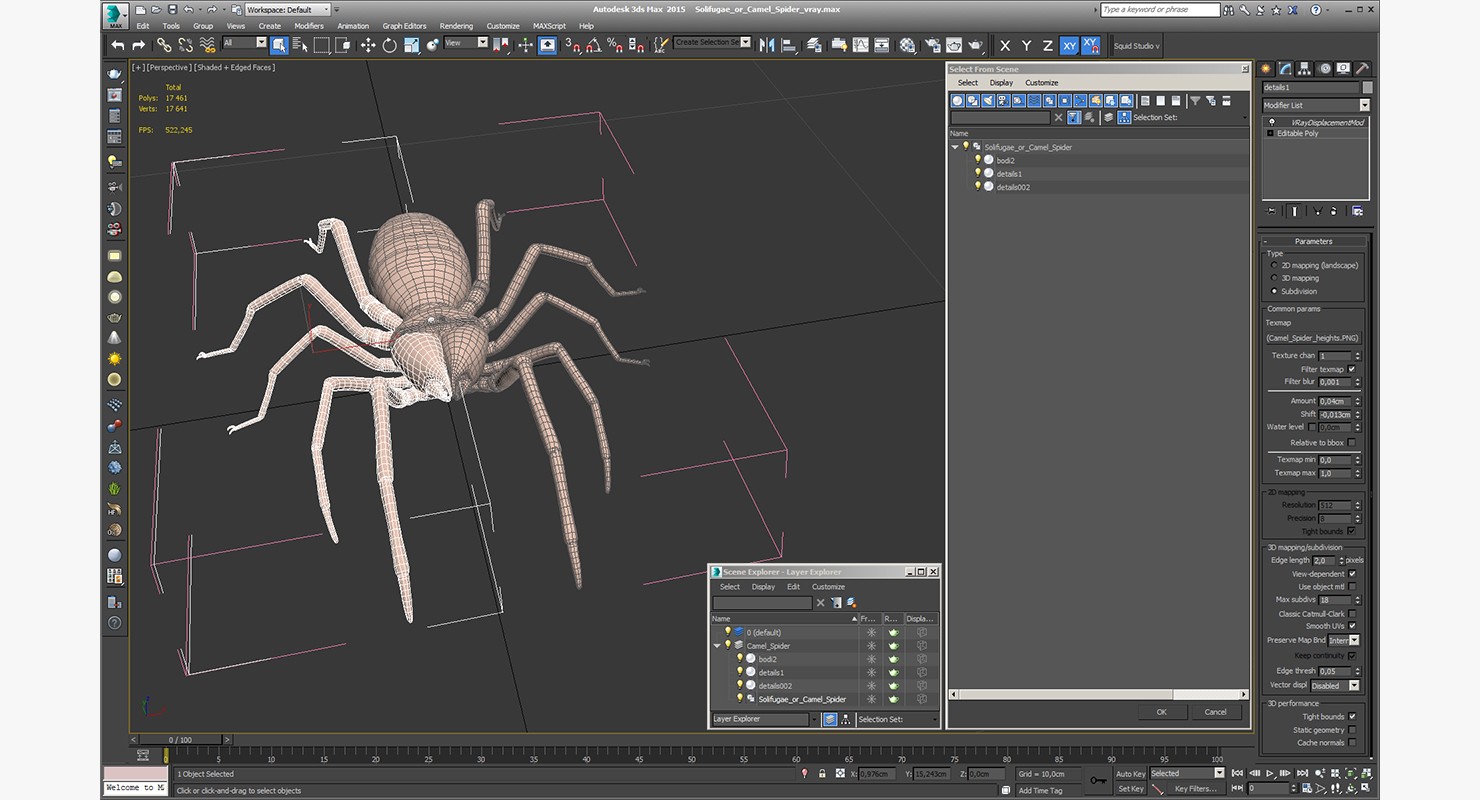
Task: Enable the Use object mtl checkbox
Action: point(1352,587)
